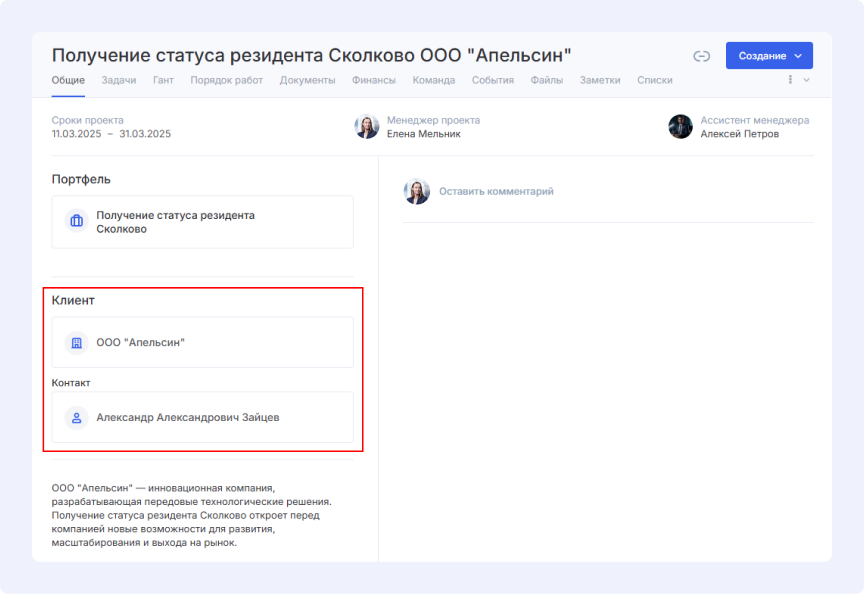Click the person icon beside Александр Зайцев
This screenshot has width=864, height=594.
(75, 417)
